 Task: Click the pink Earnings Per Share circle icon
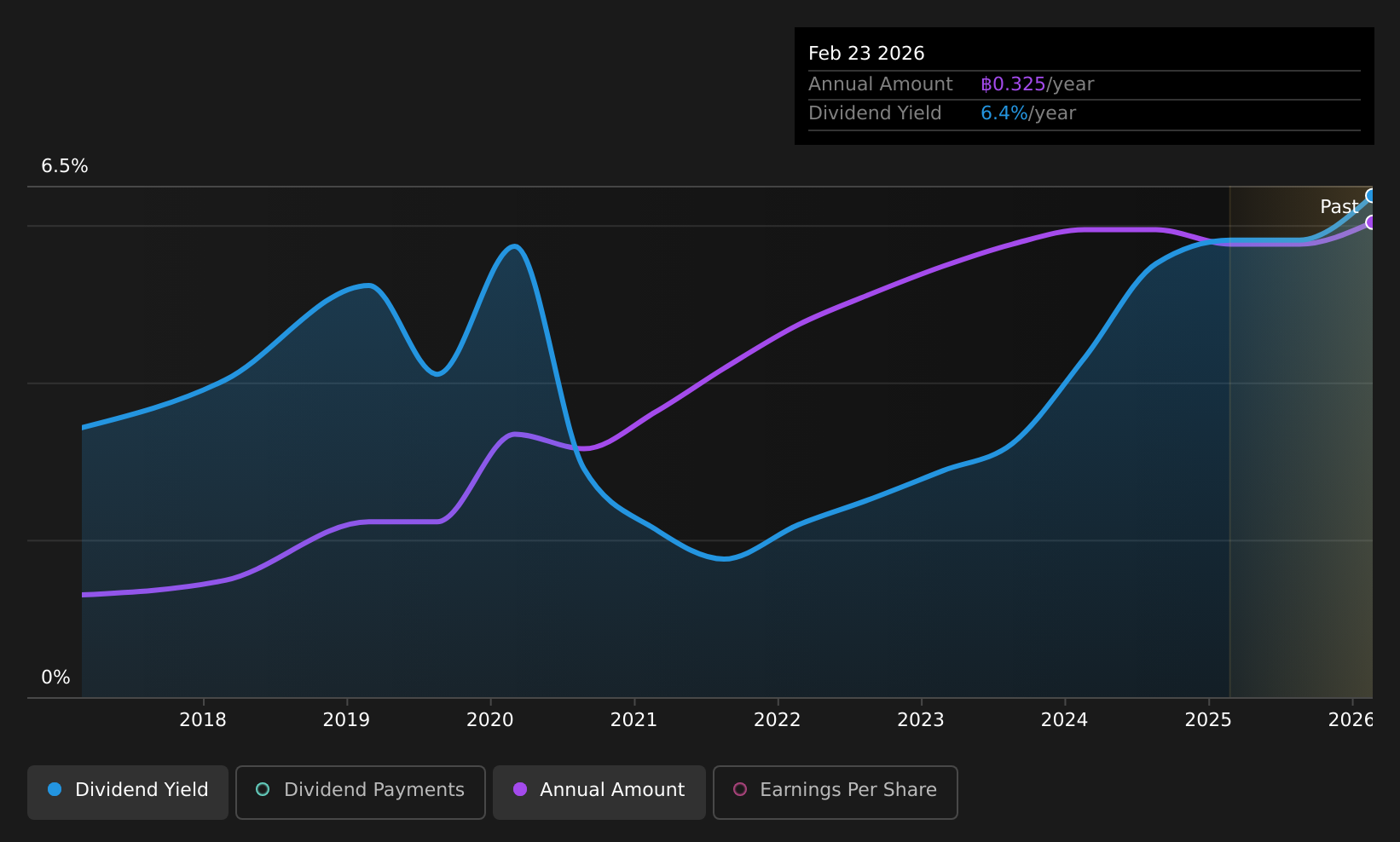pos(740,791)
